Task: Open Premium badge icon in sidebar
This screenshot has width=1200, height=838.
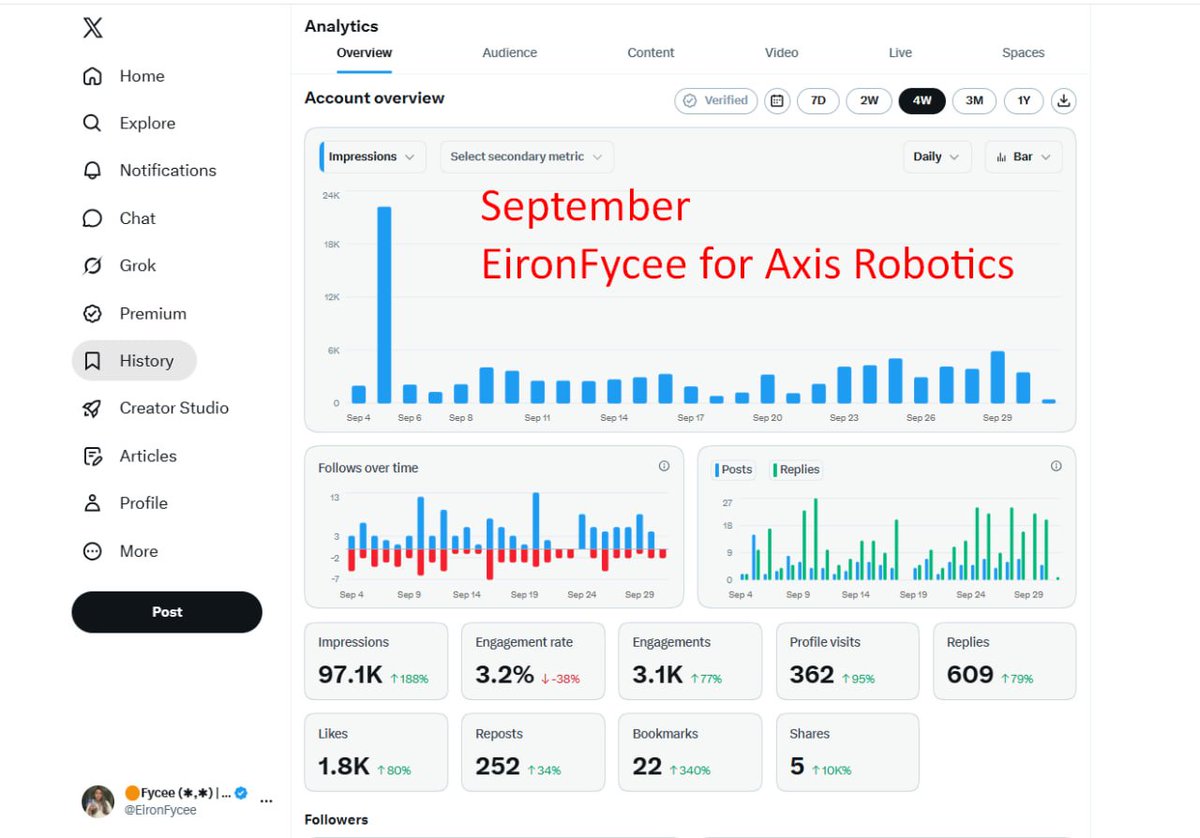Action: (x=92, y=313)
